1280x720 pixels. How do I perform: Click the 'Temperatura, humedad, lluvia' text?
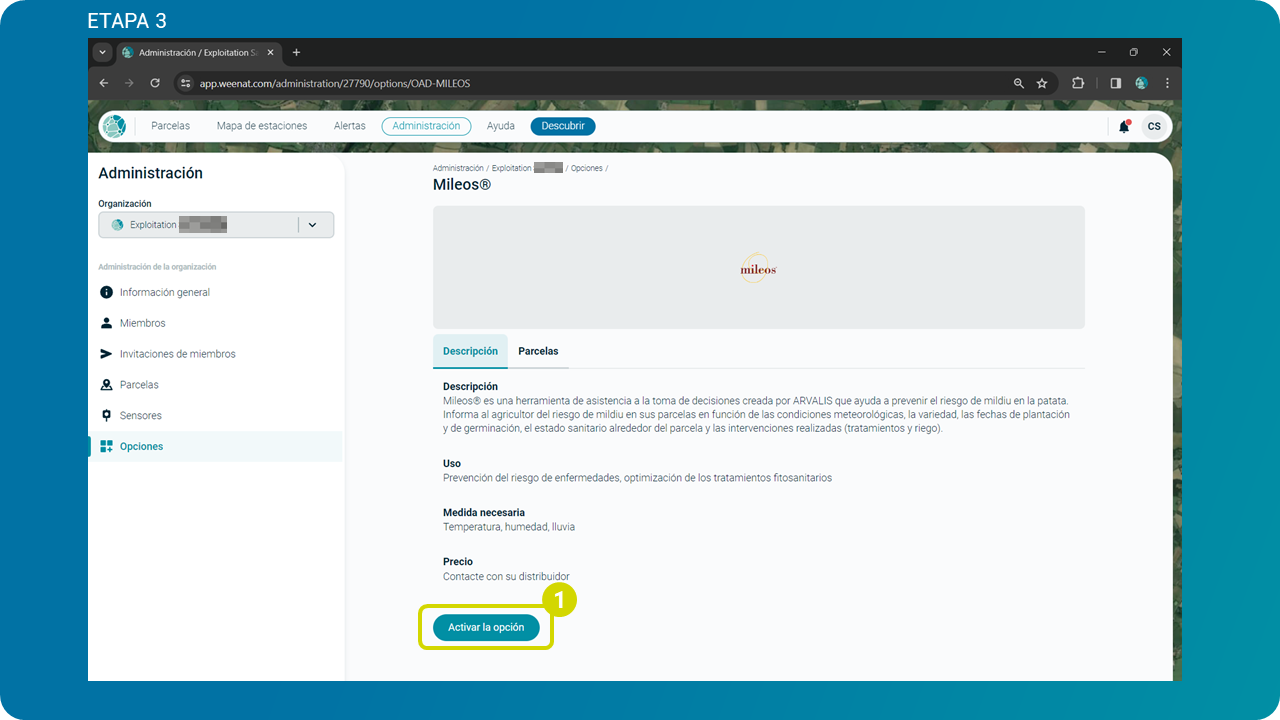coord(509,527)
